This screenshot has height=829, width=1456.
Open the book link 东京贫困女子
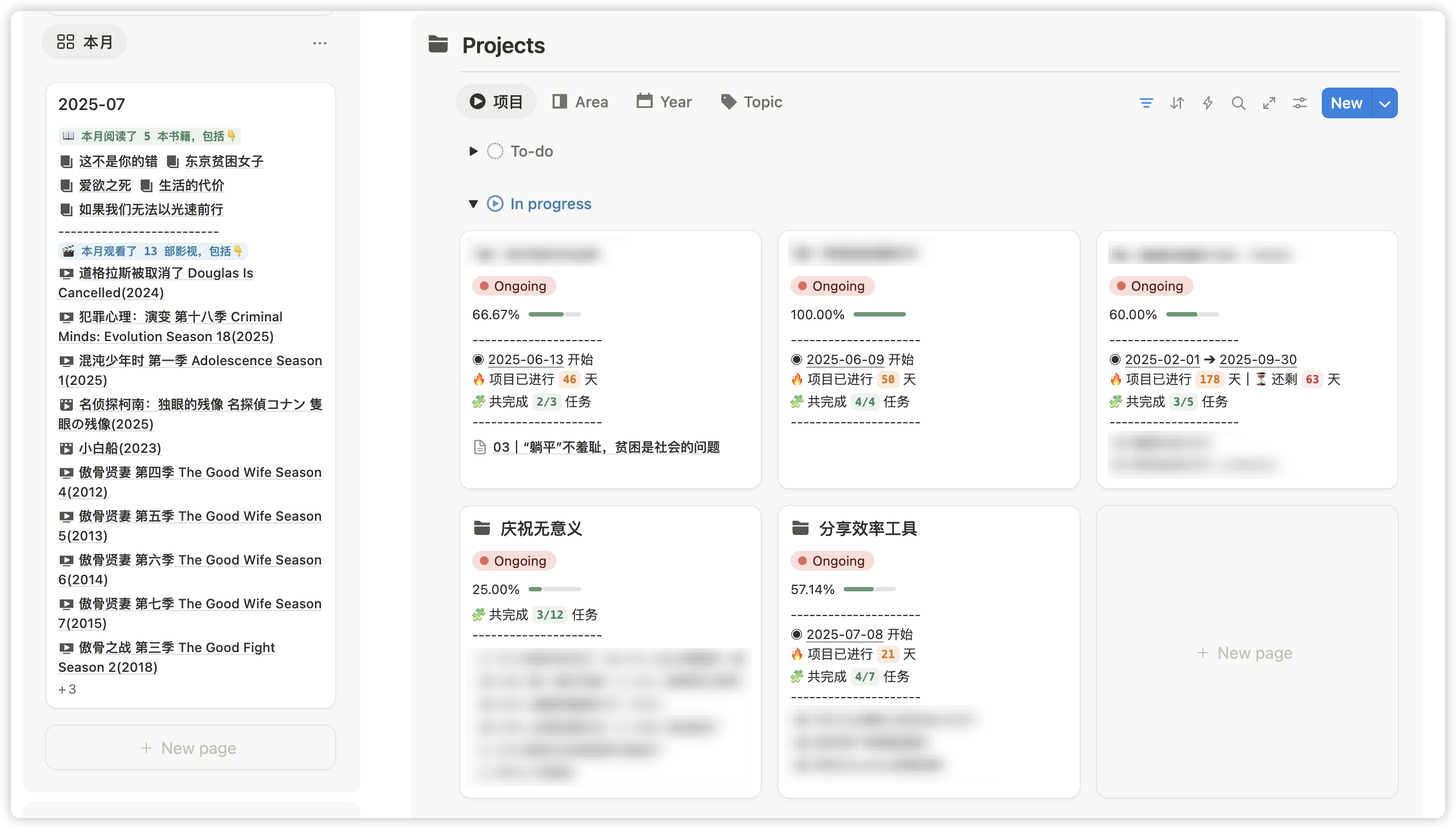pos(224,162)
